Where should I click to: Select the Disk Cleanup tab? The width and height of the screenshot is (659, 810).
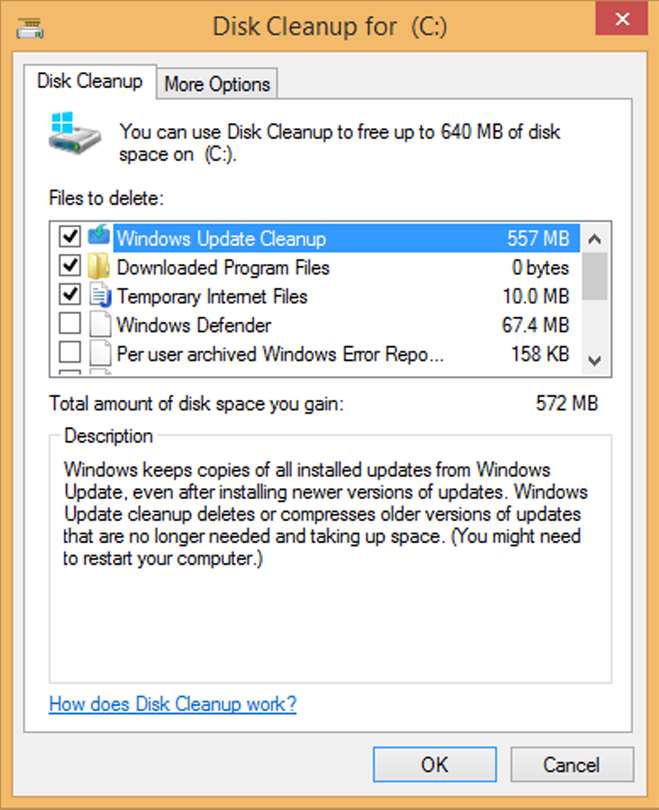click(90, 81)
